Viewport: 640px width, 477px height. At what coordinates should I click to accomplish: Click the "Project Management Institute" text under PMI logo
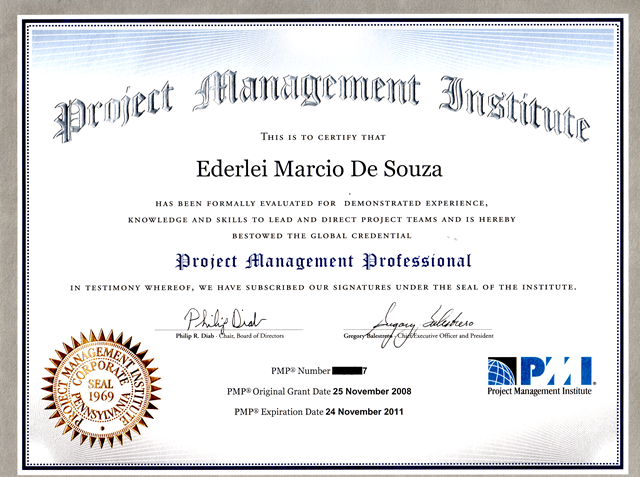(x=539, y=391)
